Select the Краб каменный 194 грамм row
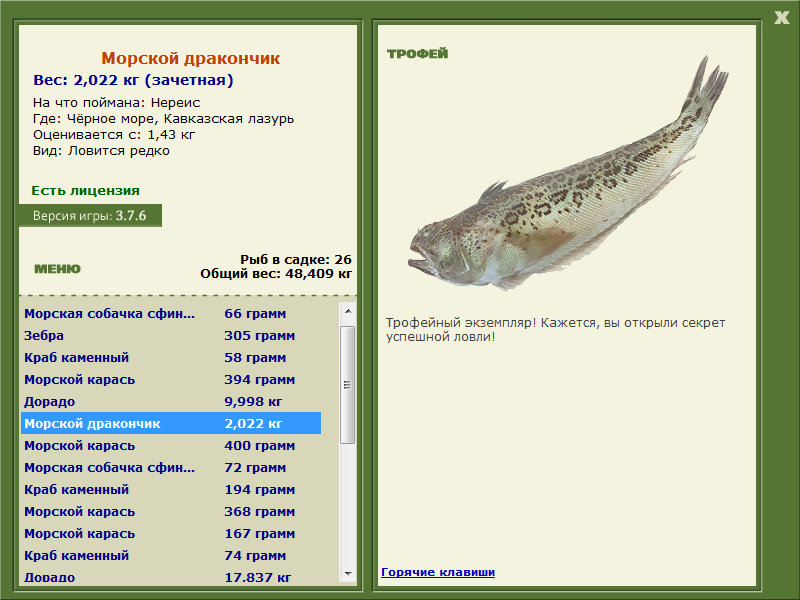This screenshot has height=600, width=800. click(171, 489)
